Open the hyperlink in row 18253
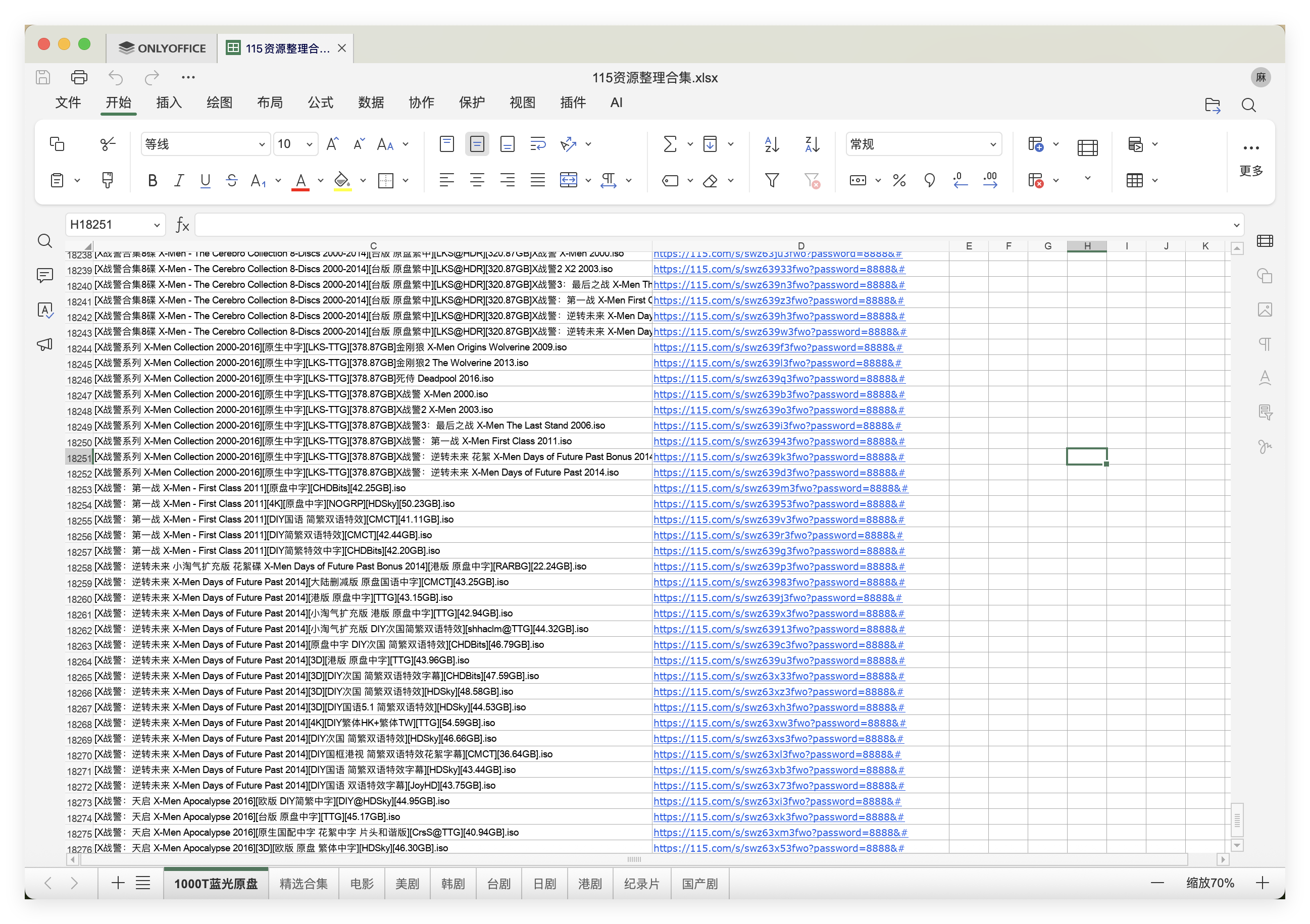 coord(780,488)
